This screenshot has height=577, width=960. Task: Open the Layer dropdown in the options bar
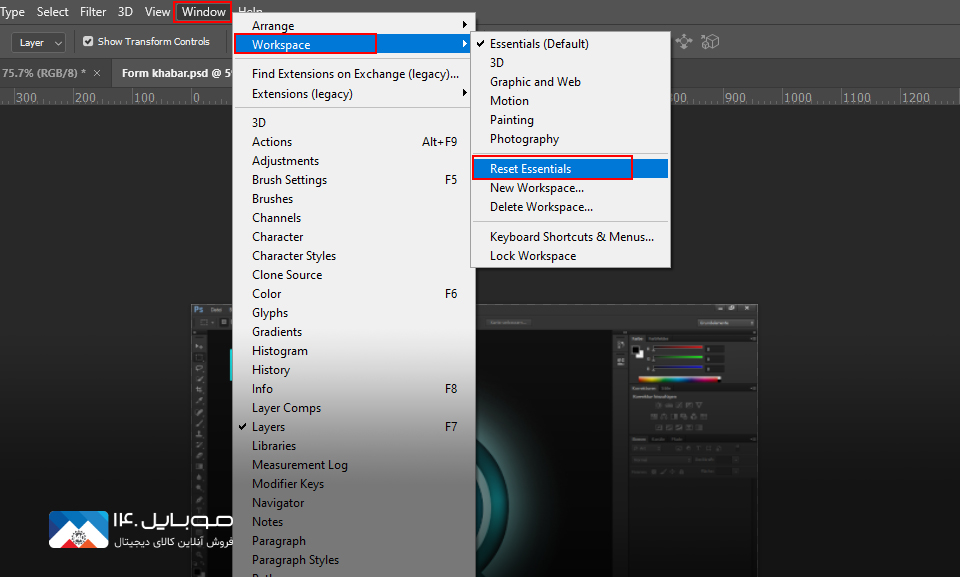click(x=38, y=42)
